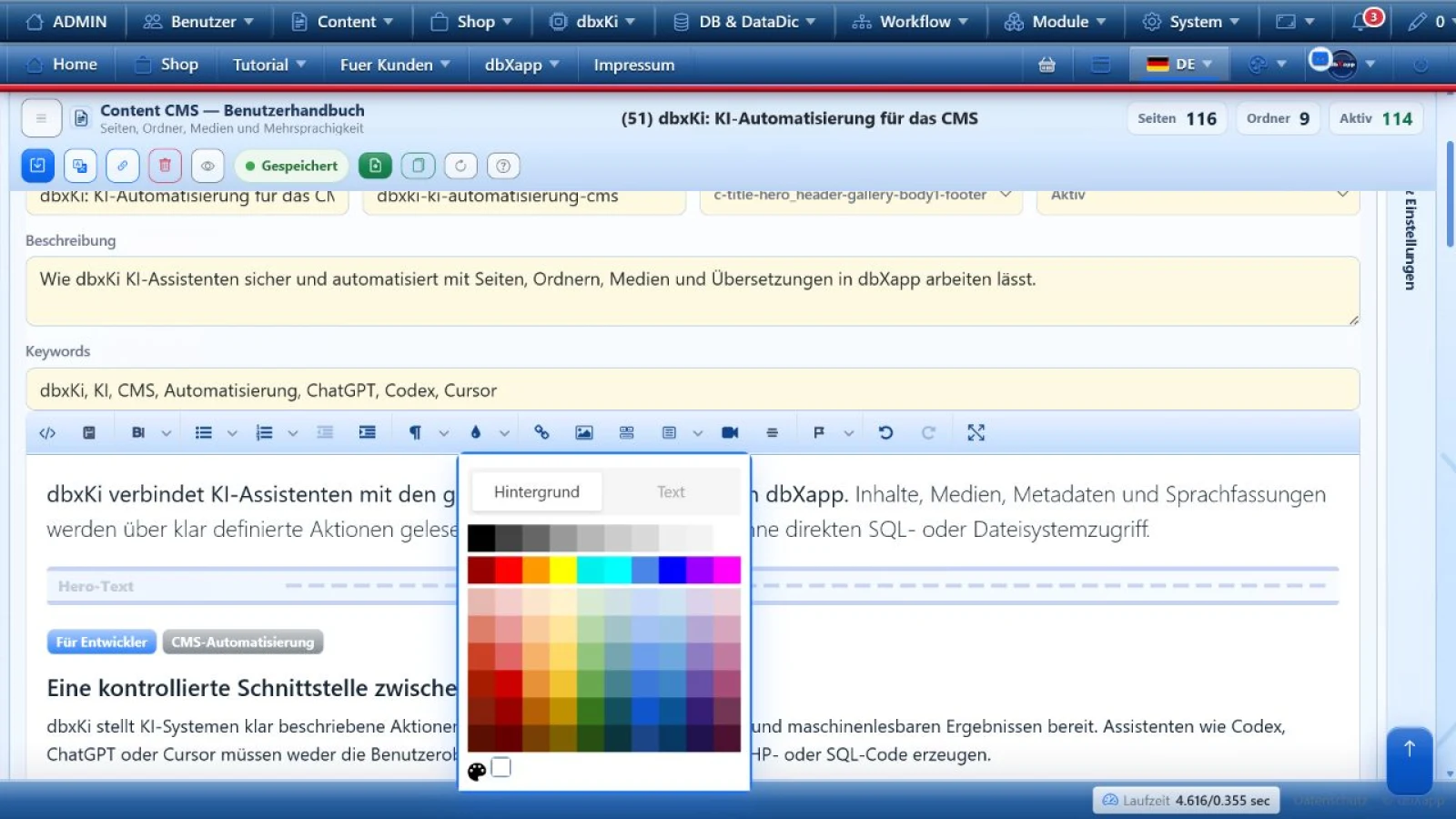1456x819 pixels.
Task: Open the custom color palette icon
Action: (477, 773)
